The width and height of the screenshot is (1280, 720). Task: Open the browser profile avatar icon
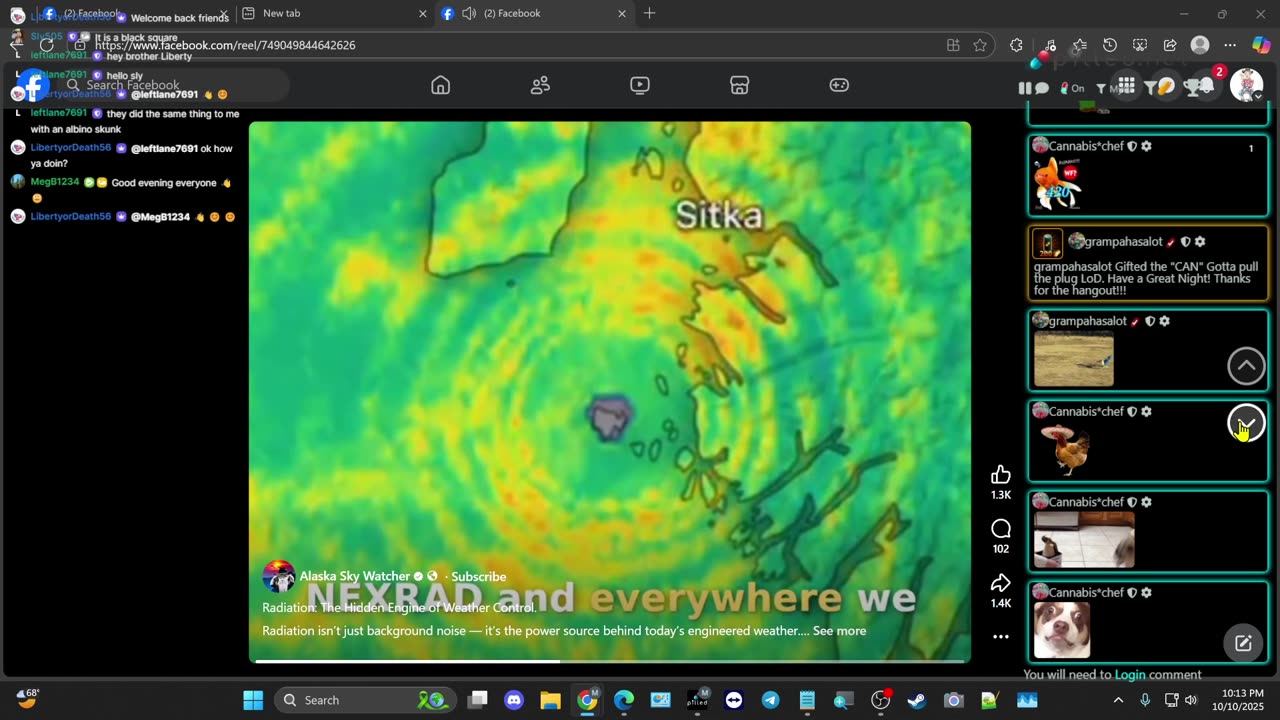1200,45
